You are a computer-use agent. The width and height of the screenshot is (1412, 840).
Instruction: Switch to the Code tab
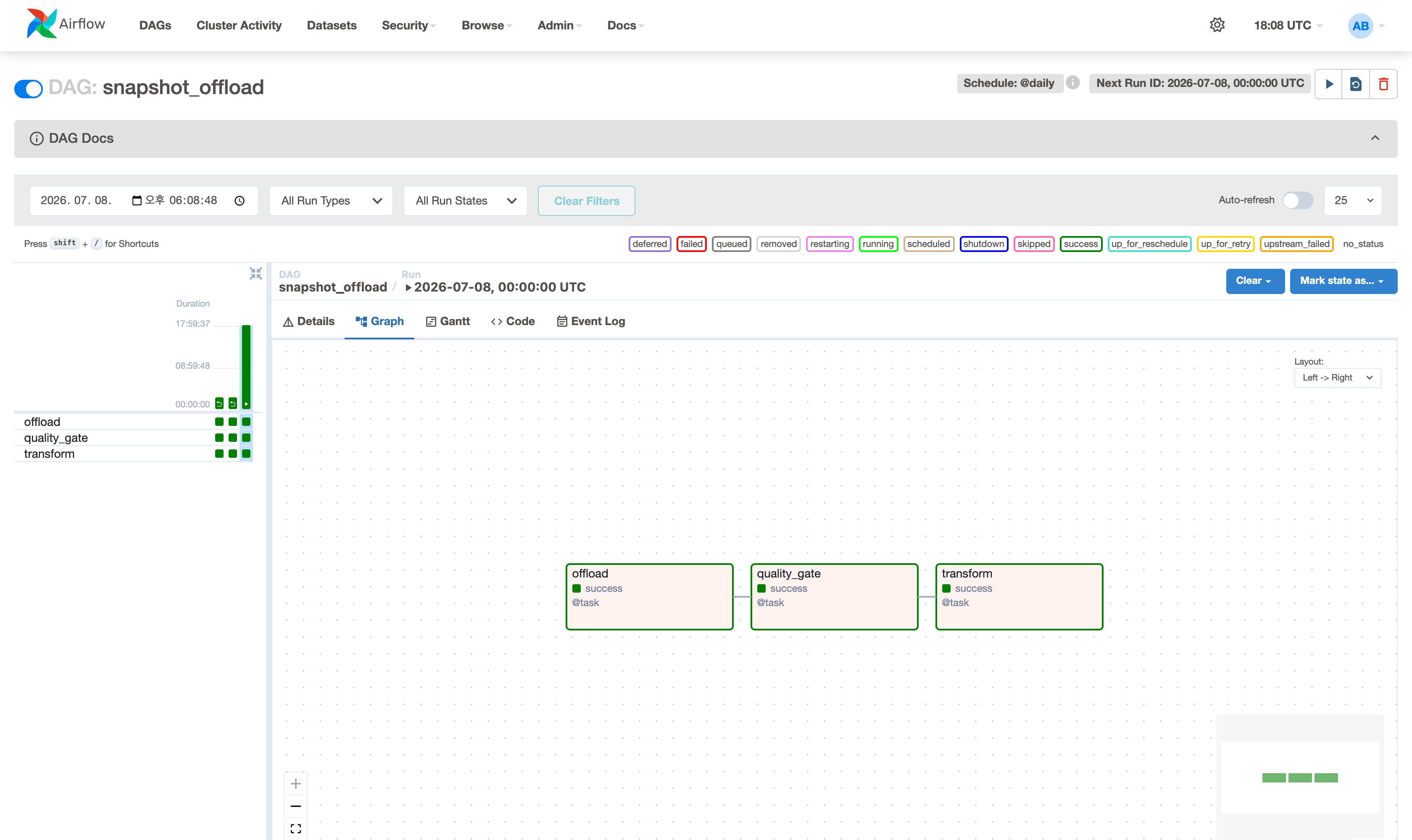click(x=513, y=321)
